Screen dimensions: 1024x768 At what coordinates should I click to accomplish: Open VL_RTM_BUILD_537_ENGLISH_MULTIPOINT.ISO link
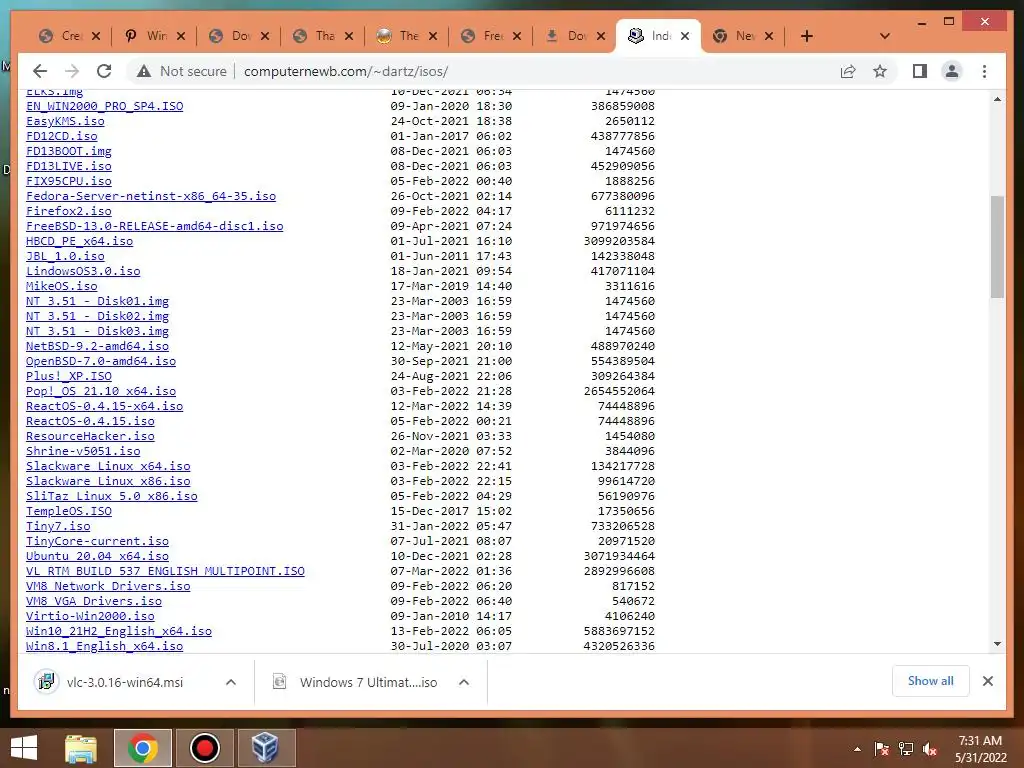point(165,571)
